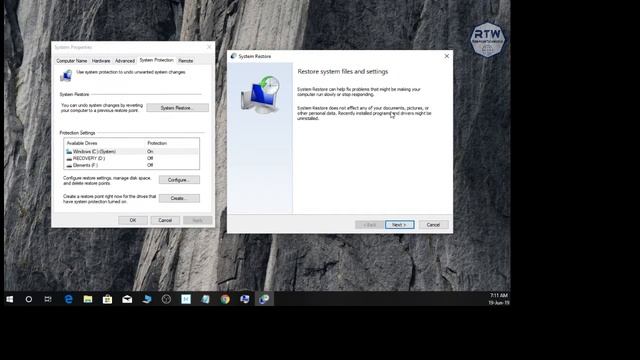Image resolution: width=640 pixels, height=360 pixels.
Task: Open Cortana search circle on taskbar
Action: click(29, 299)
